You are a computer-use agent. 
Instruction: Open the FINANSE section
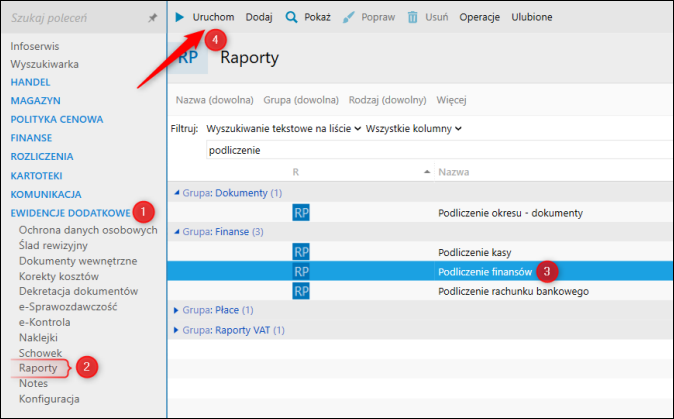[x=31, y=138]
